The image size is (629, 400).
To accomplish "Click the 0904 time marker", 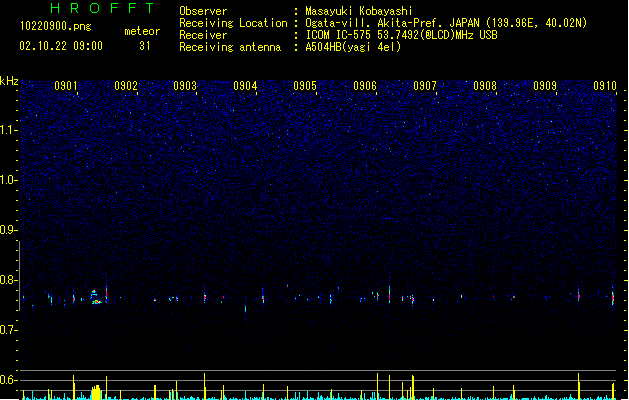I will pyautogui.click(x=245, y=86).
